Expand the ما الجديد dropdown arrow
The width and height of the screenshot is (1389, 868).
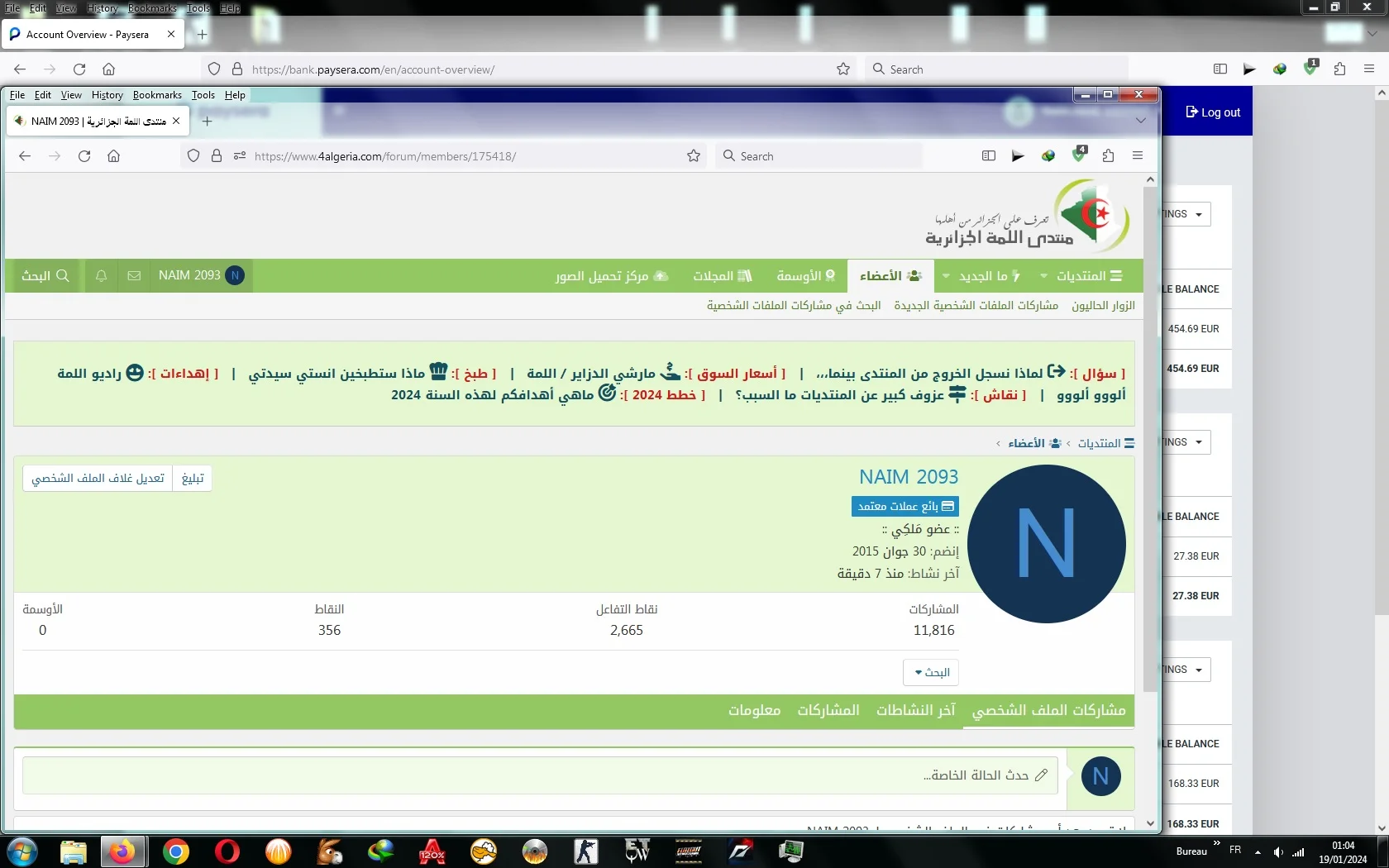(x=947, y=276)
